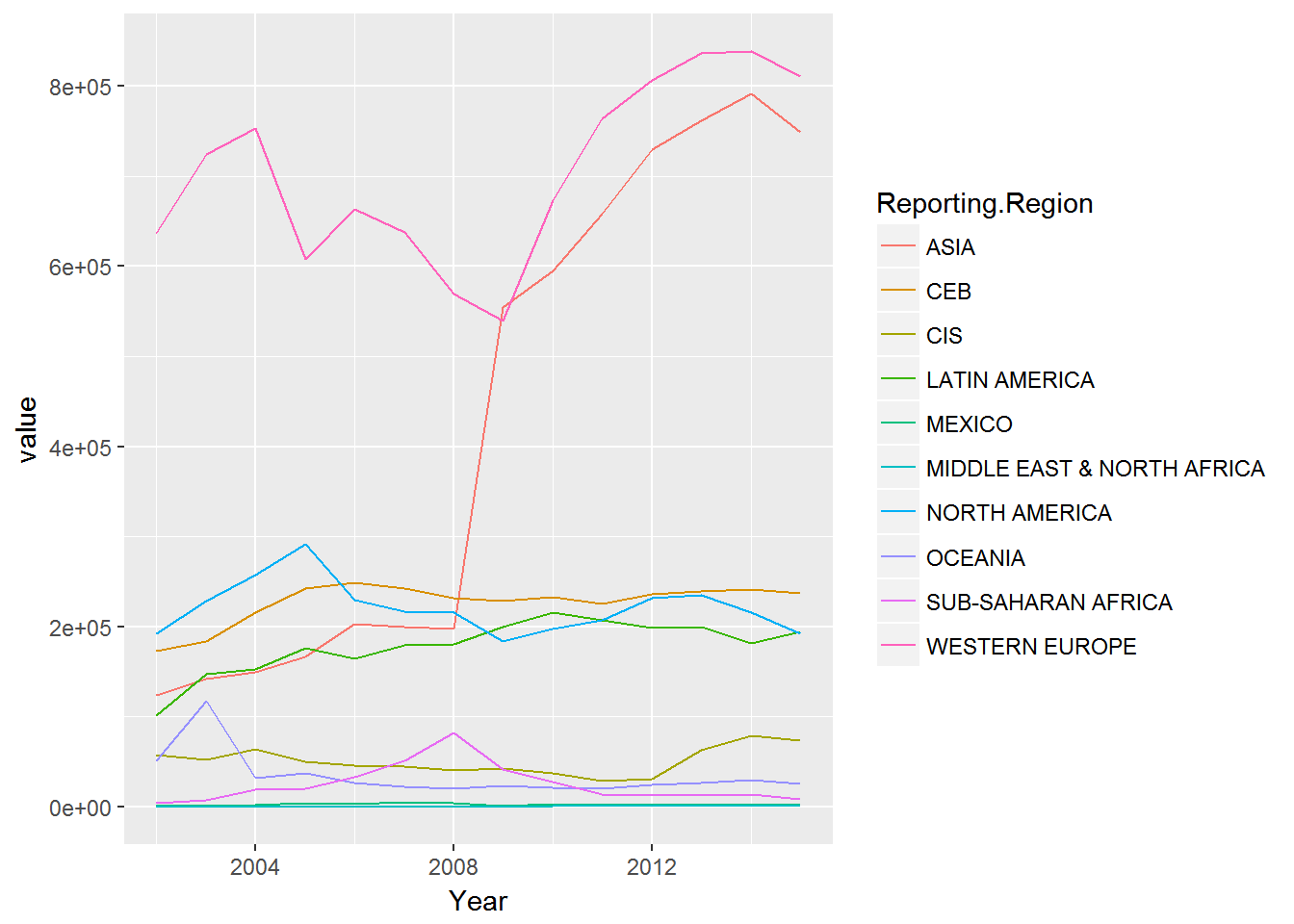Click the value y-axis title

[27, 429]
